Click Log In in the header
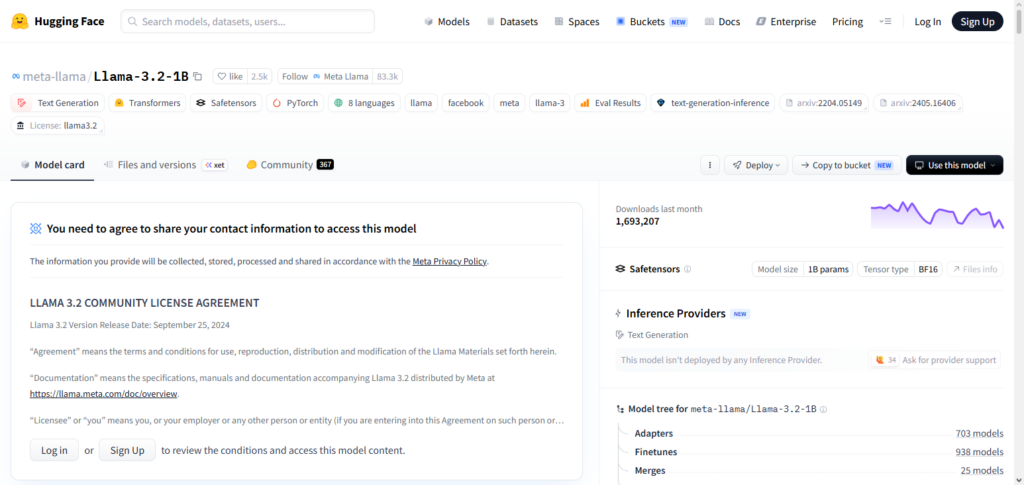This screenshot has width=1024, height=485. tap(927, 22)
